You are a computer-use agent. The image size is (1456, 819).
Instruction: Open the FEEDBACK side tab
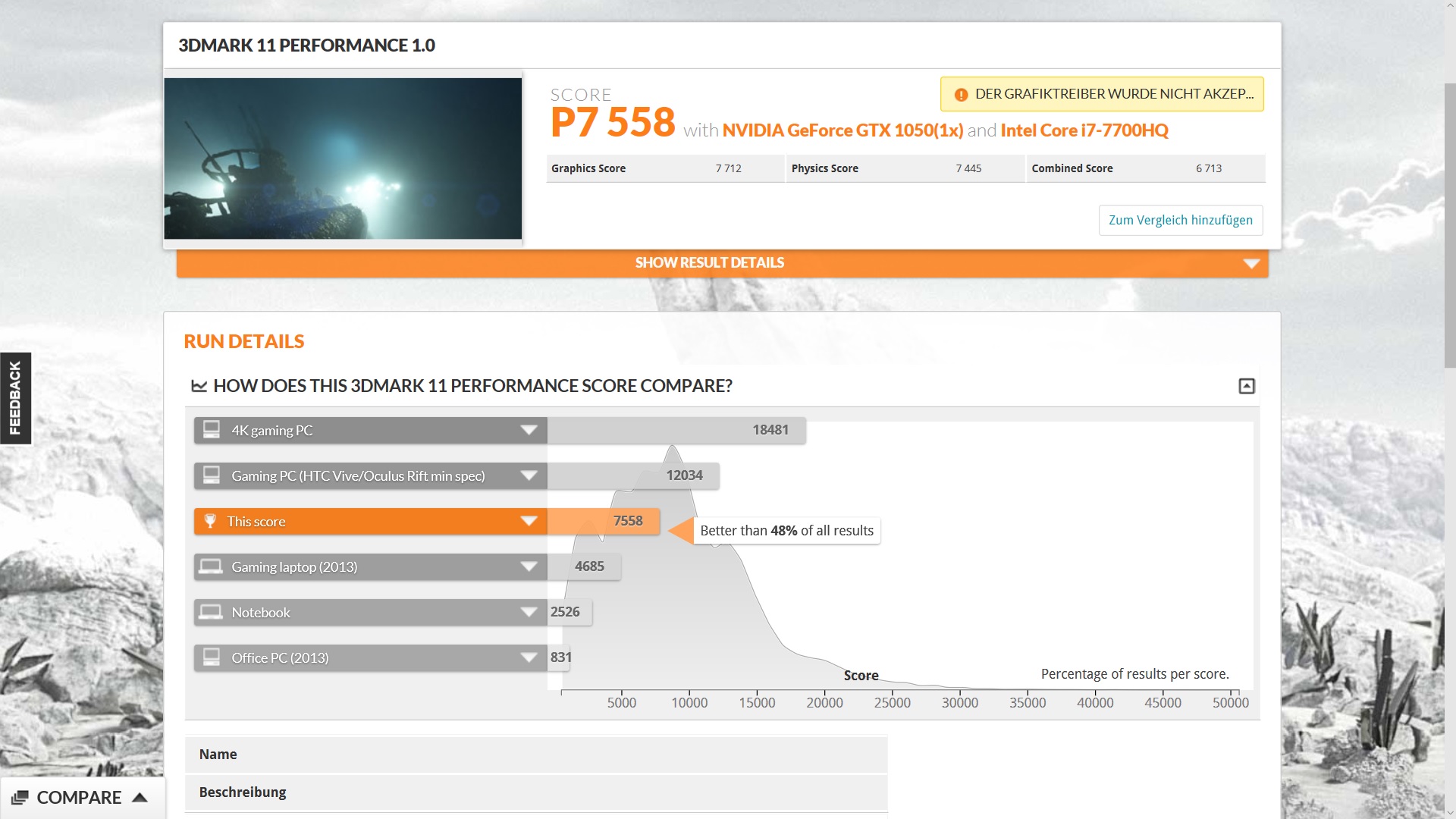coord(15,398)
